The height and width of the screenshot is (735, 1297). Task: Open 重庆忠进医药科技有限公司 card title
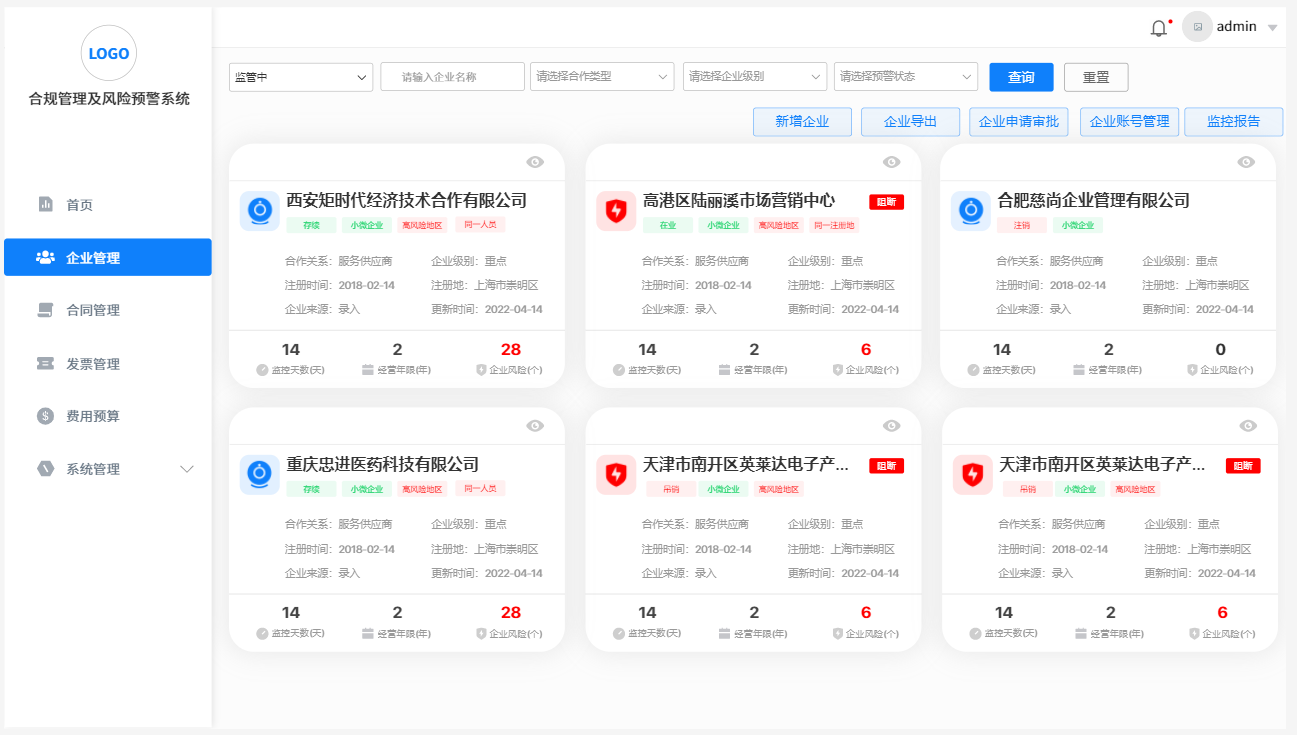coord(382,465)
